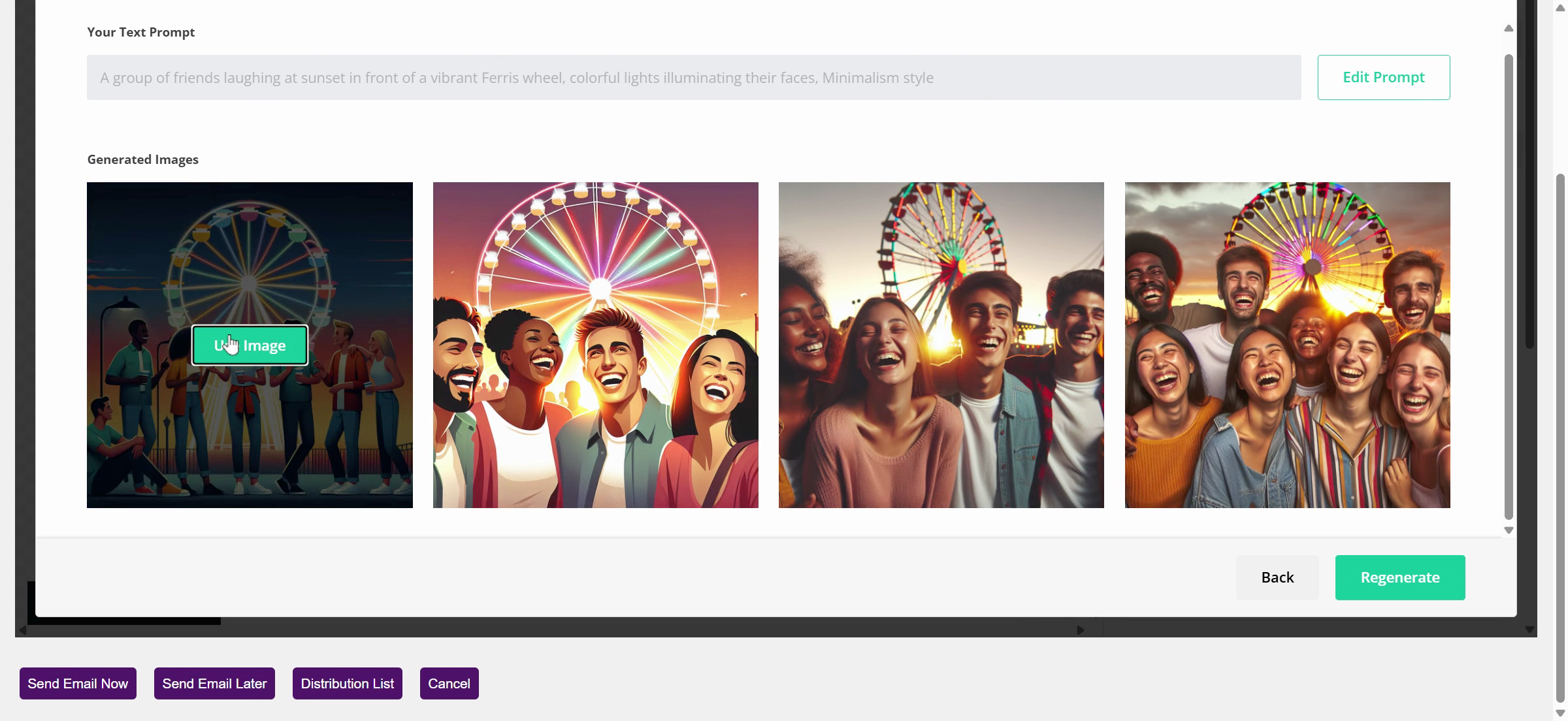Viewport: 1568px width, 721px height.
Task: Click horizontal scrollbar right arrow
Action: 1081,630
